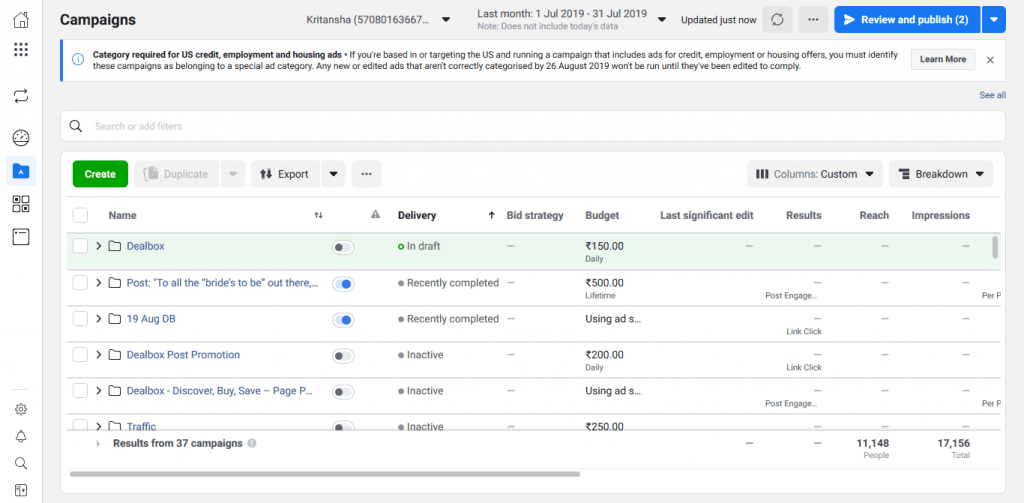The width and height of the screenshot is (1024, 503).
Task: Sort by the Impressions column header
Action: (940, 215)
